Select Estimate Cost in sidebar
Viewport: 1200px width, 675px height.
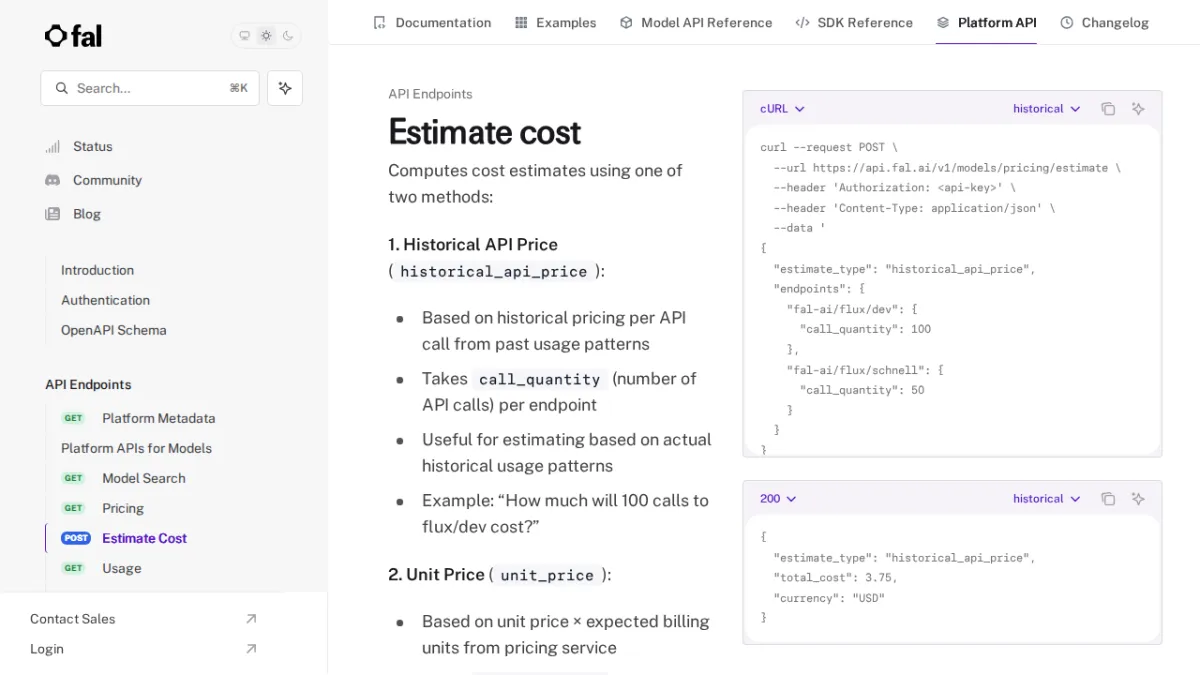pos(144,538)
